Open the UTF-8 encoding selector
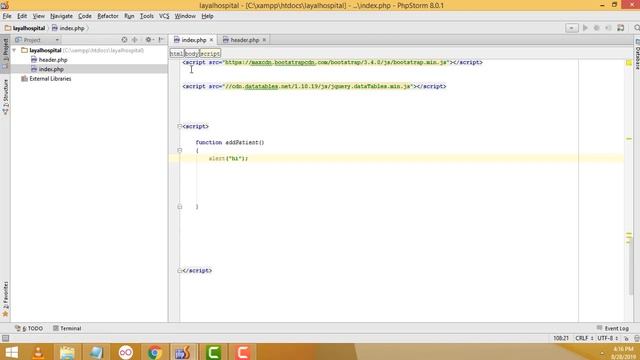The image size is (640, 360). pos(608,338)
